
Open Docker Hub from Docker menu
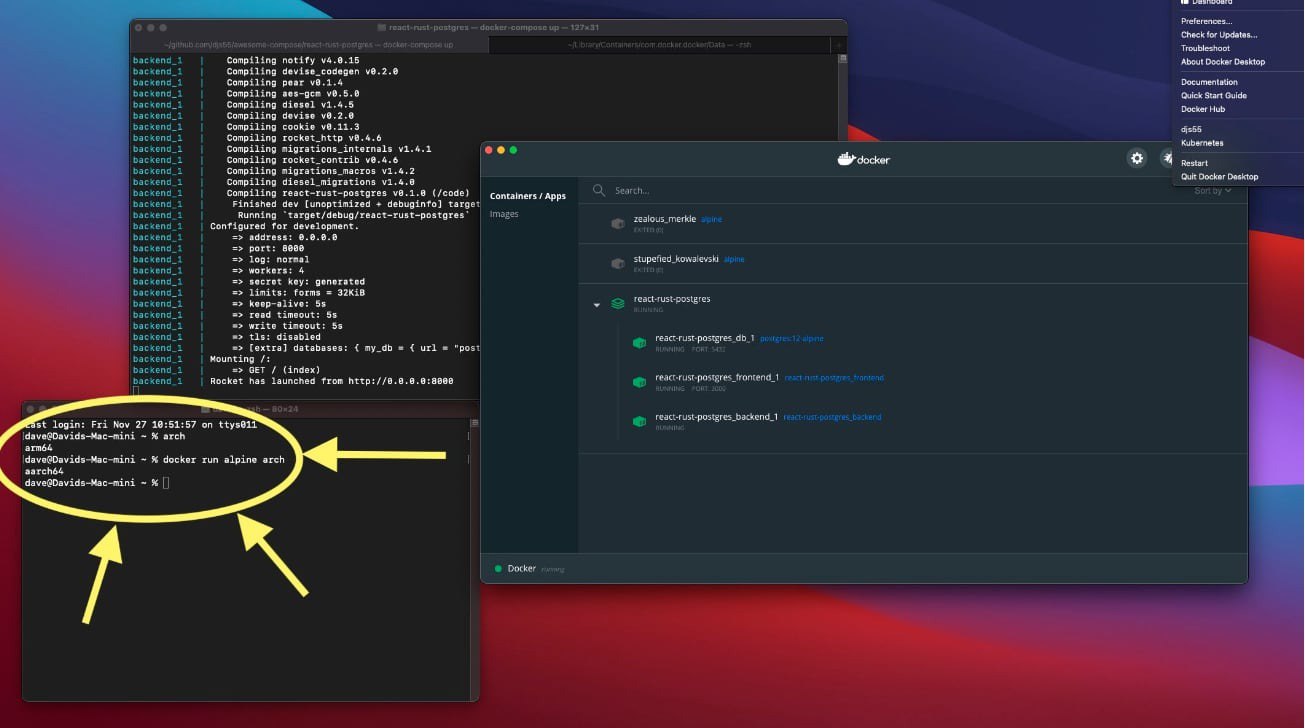[x=1203, y=109]
